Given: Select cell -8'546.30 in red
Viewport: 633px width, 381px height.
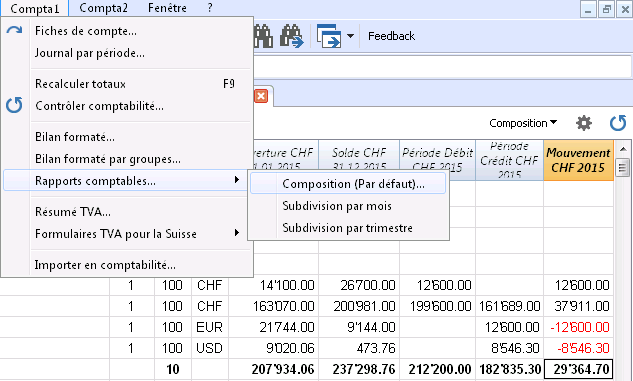Looking at the screenshot, I should click(x=579, y=348).
